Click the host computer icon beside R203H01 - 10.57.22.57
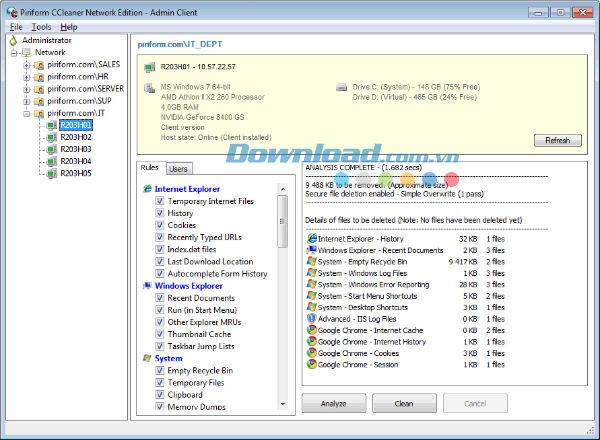 coord(150,67)
